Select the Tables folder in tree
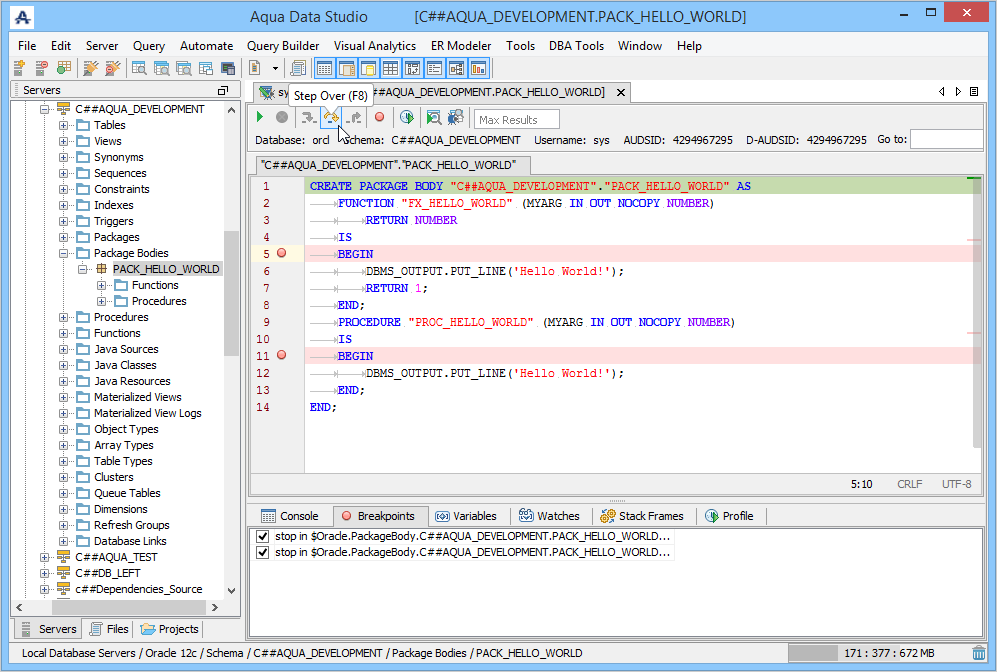This screenshot has height=672, width=997. pyautogui.click(x=109, y=125)
